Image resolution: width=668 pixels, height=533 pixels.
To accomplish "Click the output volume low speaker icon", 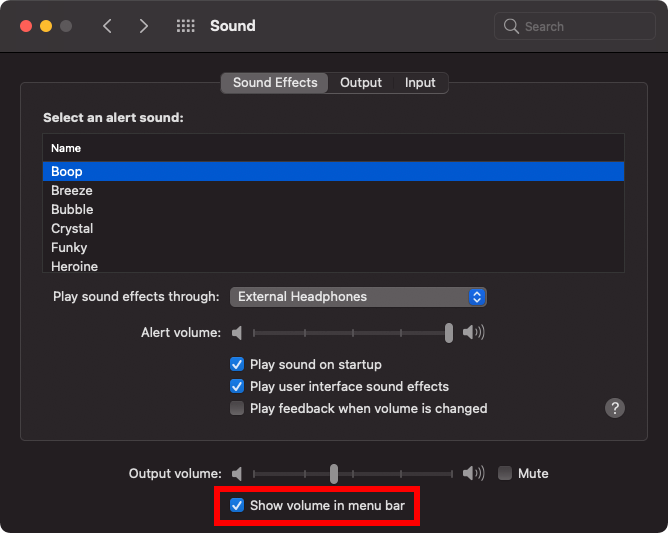I will pyautogui.click(x=237, y=473).
